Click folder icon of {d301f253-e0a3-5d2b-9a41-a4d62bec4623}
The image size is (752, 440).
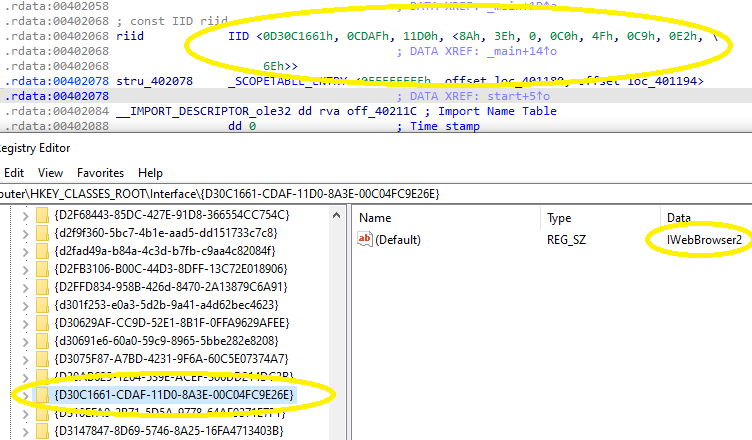point(41,305)
